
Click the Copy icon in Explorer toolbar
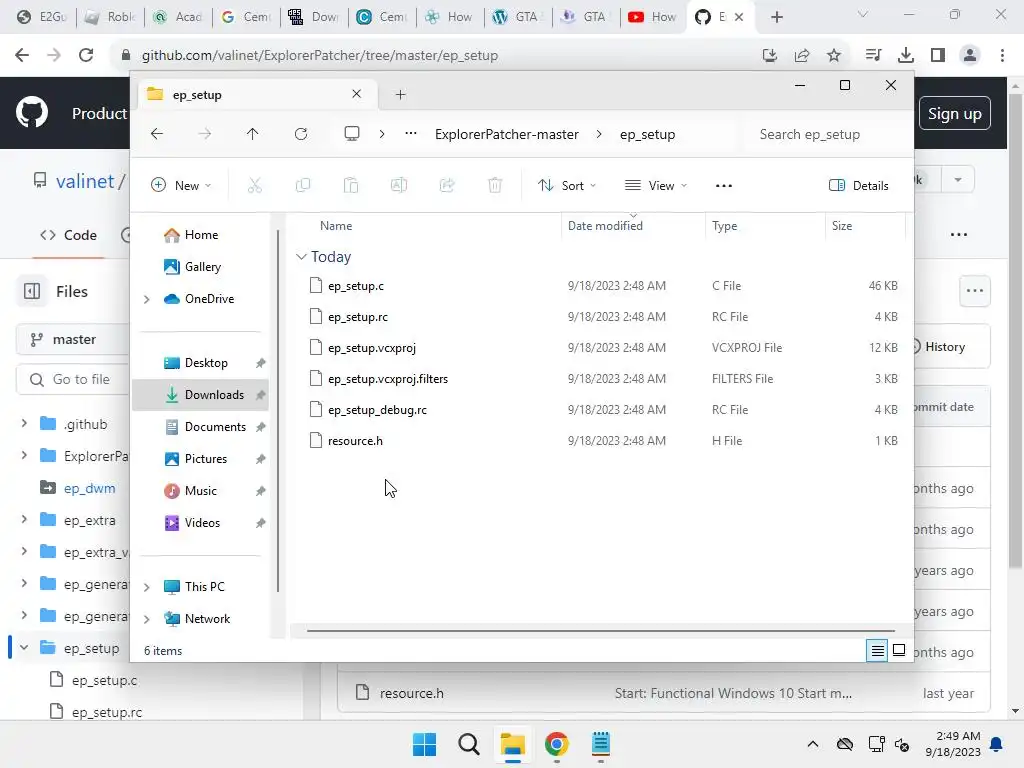(303, 185)
